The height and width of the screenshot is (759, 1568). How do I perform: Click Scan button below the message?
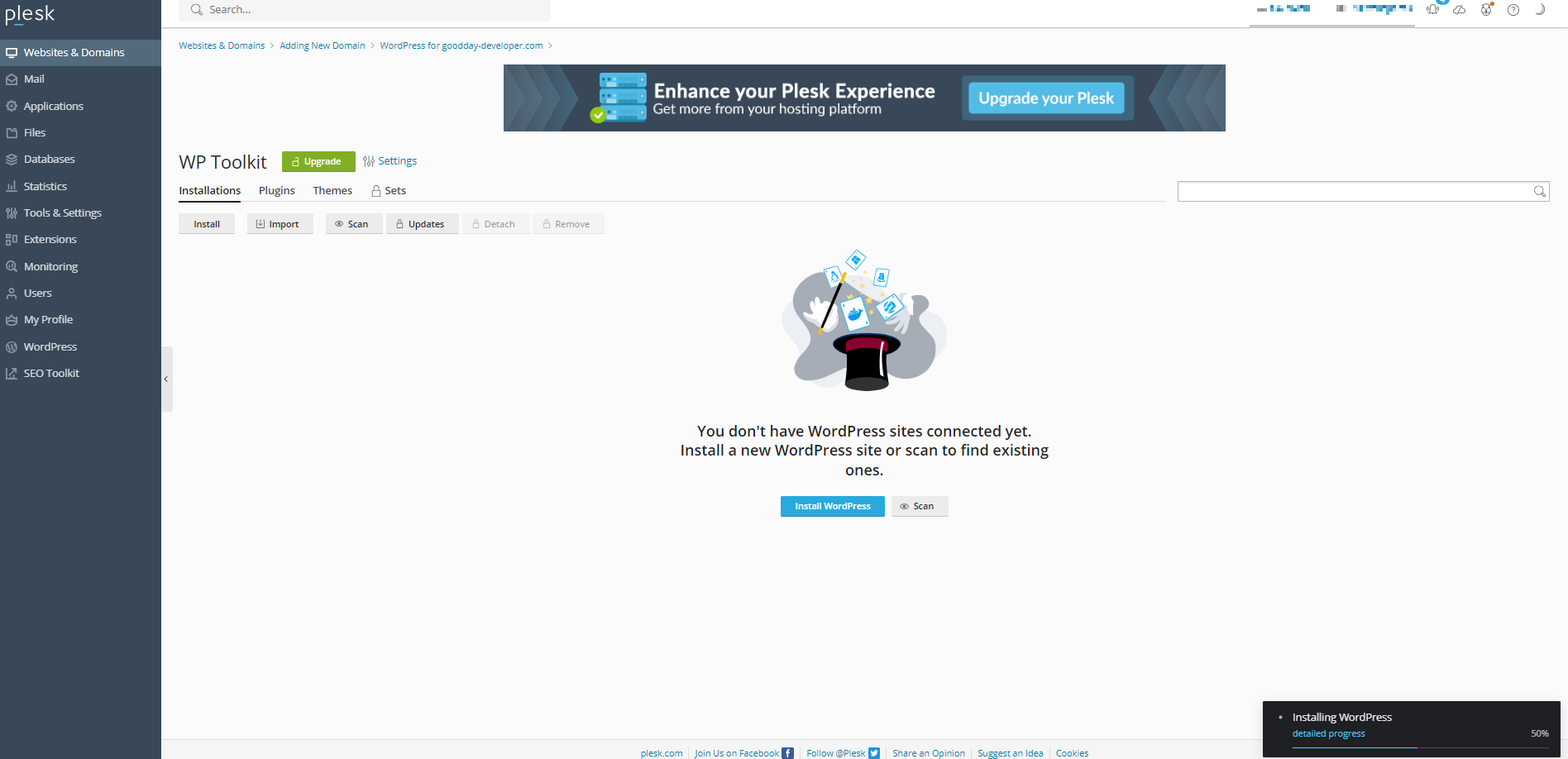[x=920, y=506]
